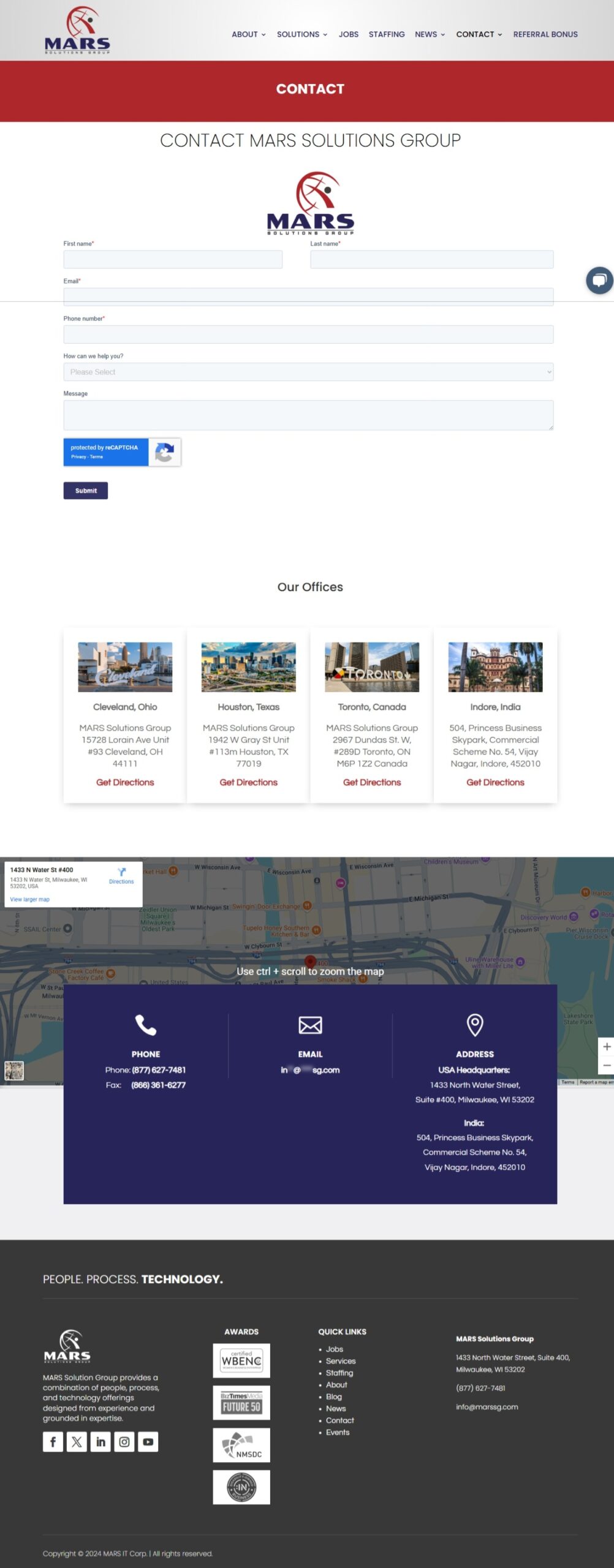Open Events in footer quick links

pos(338,1432)
